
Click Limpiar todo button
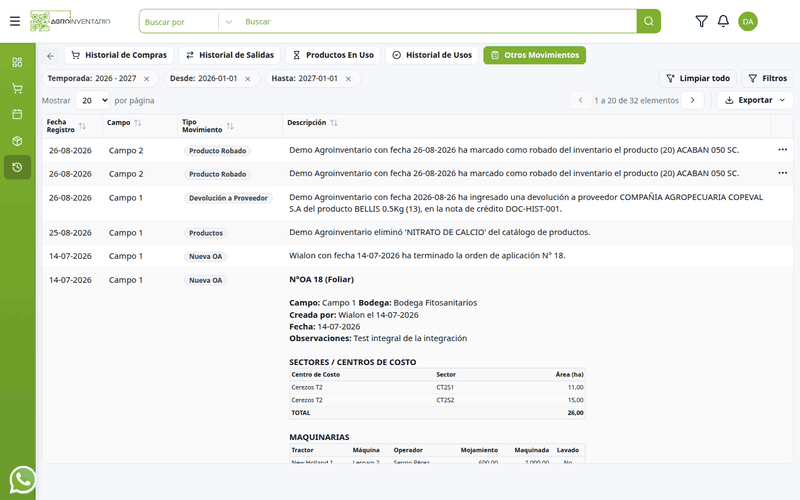coord(698,79)
